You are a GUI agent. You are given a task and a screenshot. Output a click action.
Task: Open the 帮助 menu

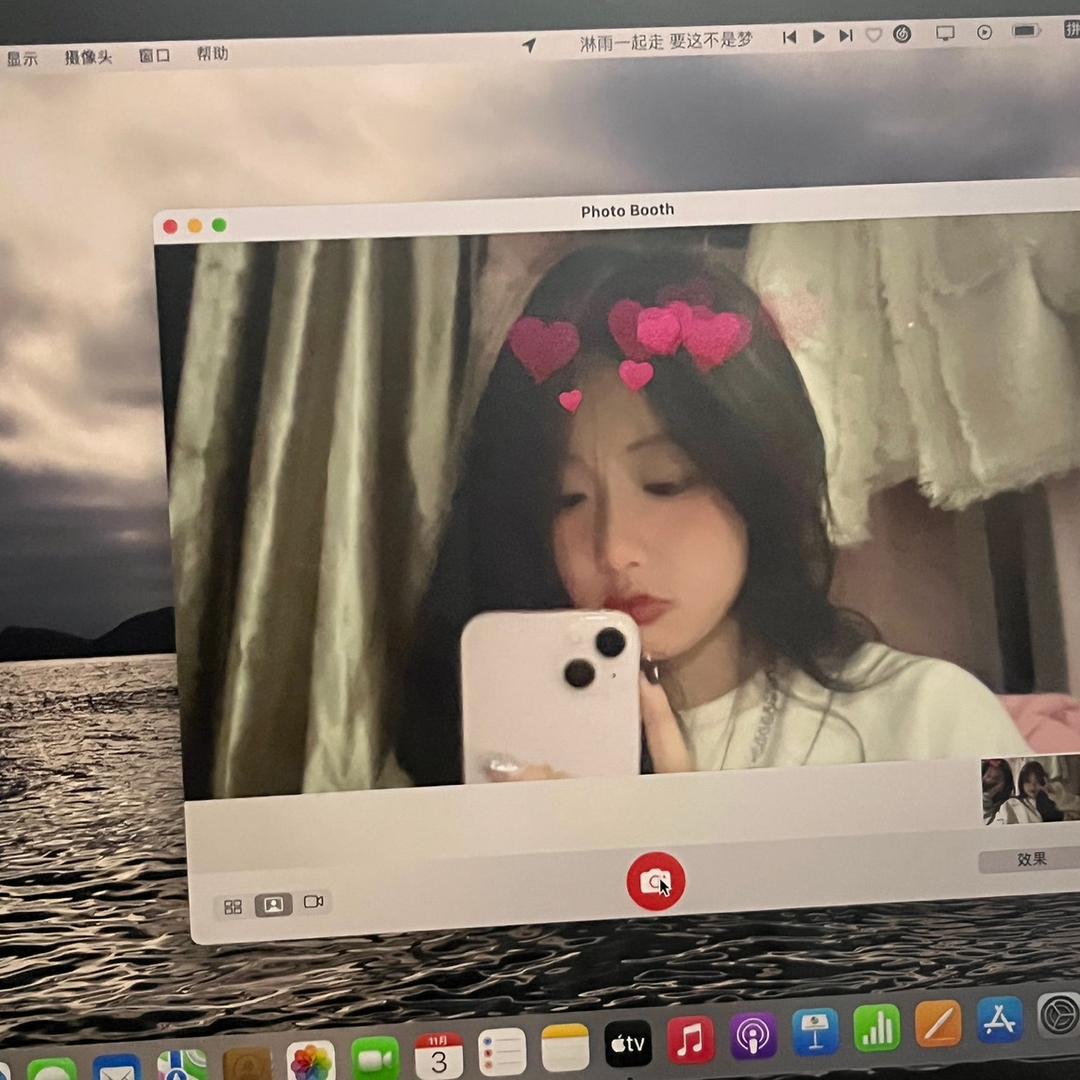tap(212, 54)
